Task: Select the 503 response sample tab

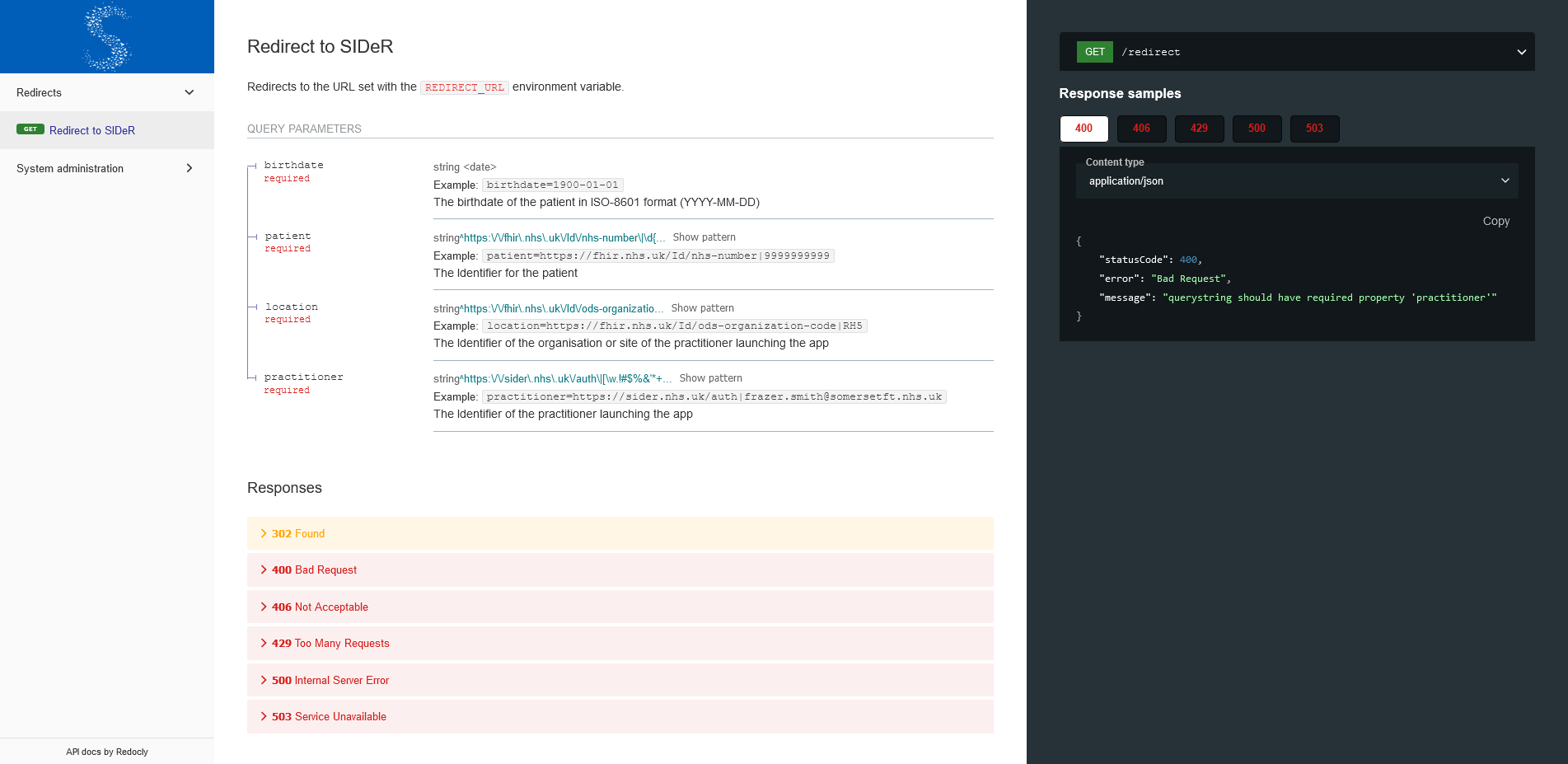Action: point(1314,129)
